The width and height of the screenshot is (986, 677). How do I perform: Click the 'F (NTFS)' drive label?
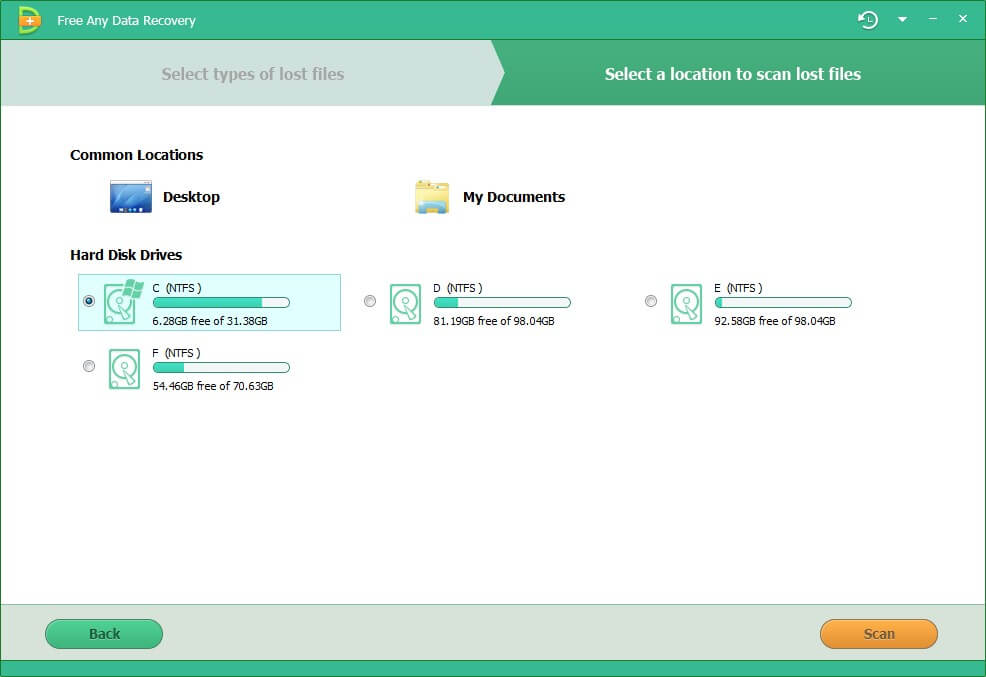[x=176, y=353]
